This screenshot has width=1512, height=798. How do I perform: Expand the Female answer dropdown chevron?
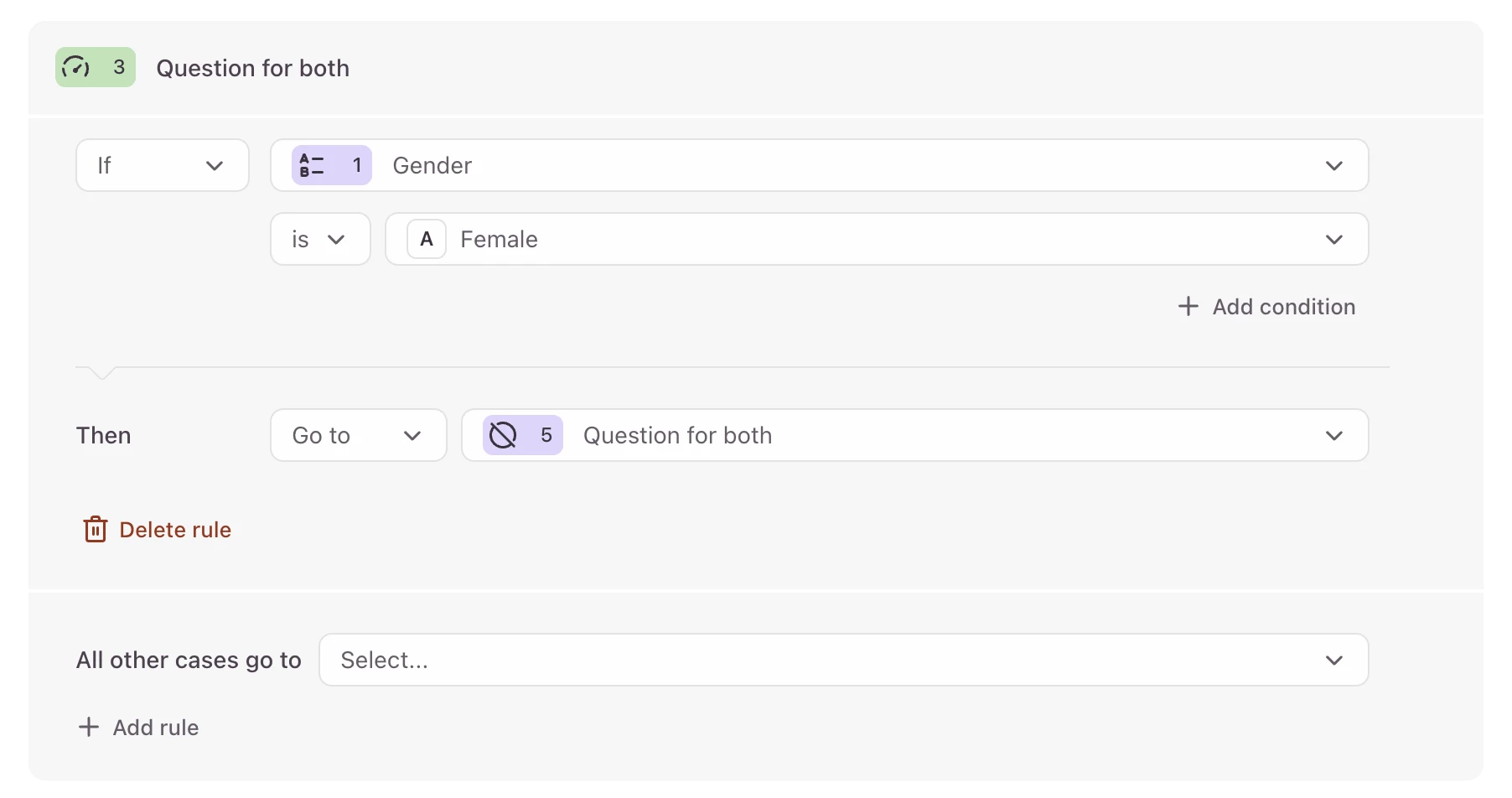coord(1333,240)
